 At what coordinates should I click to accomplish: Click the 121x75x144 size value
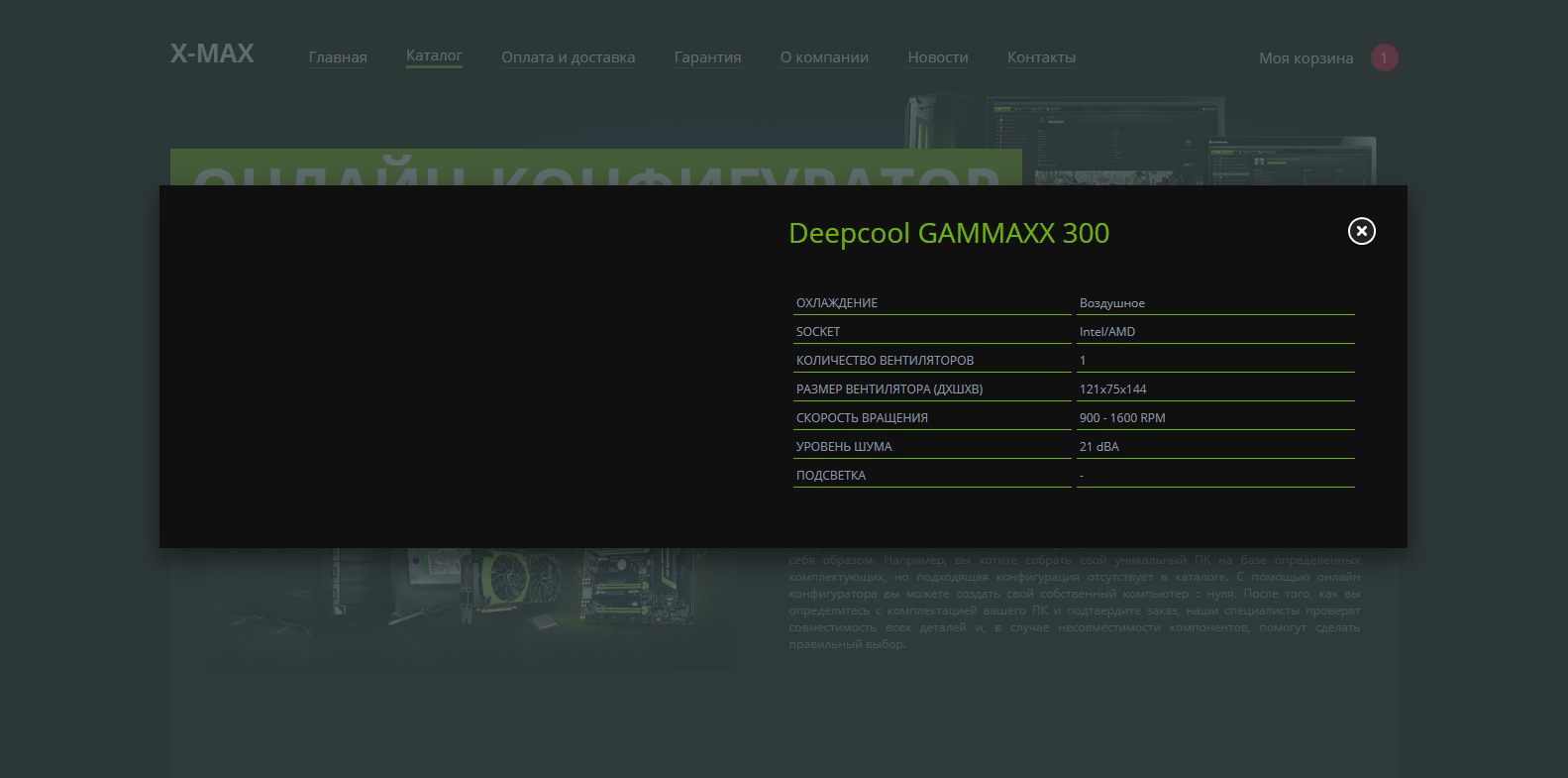click(1112, 389)
